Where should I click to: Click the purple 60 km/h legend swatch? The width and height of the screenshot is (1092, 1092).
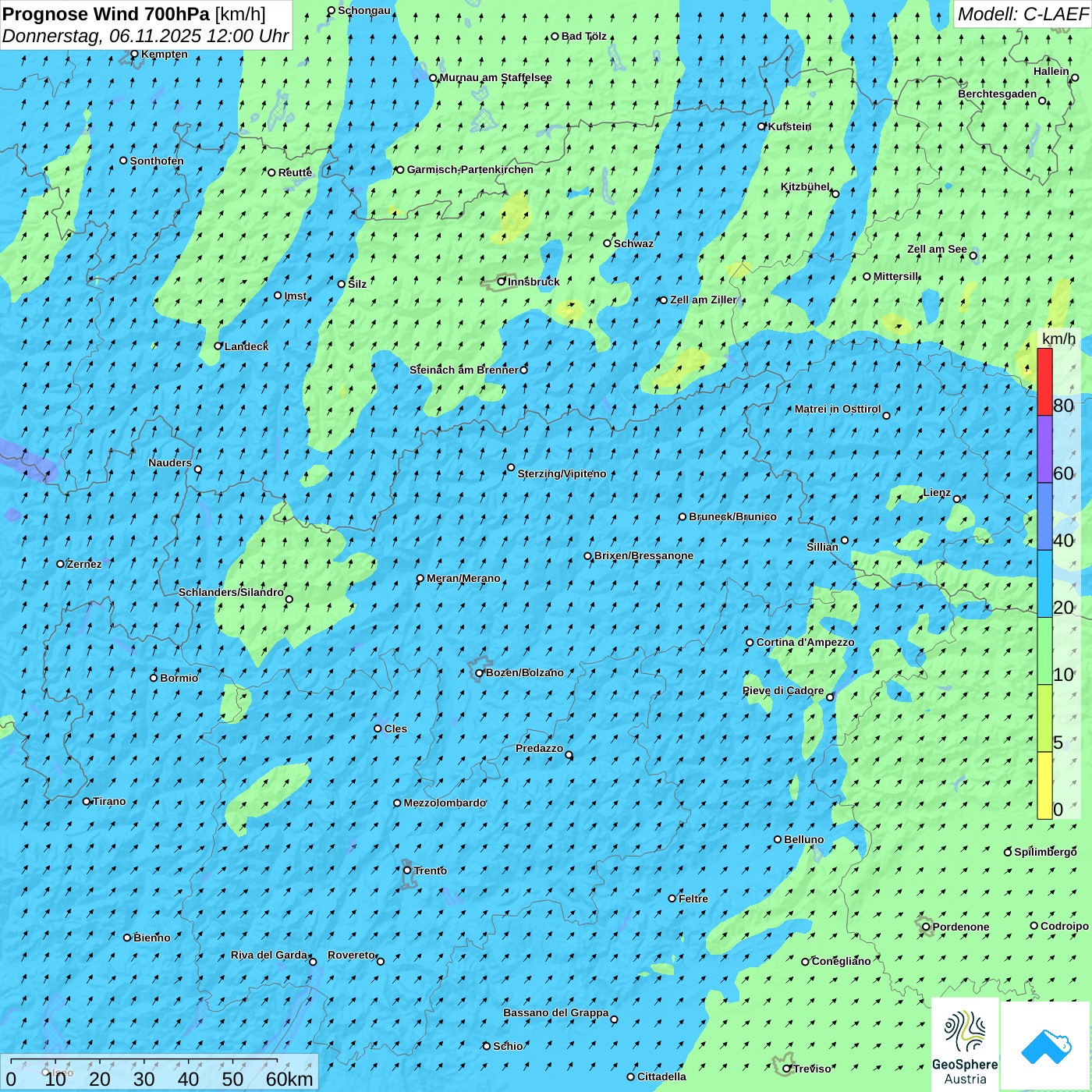click(1044, 449)
